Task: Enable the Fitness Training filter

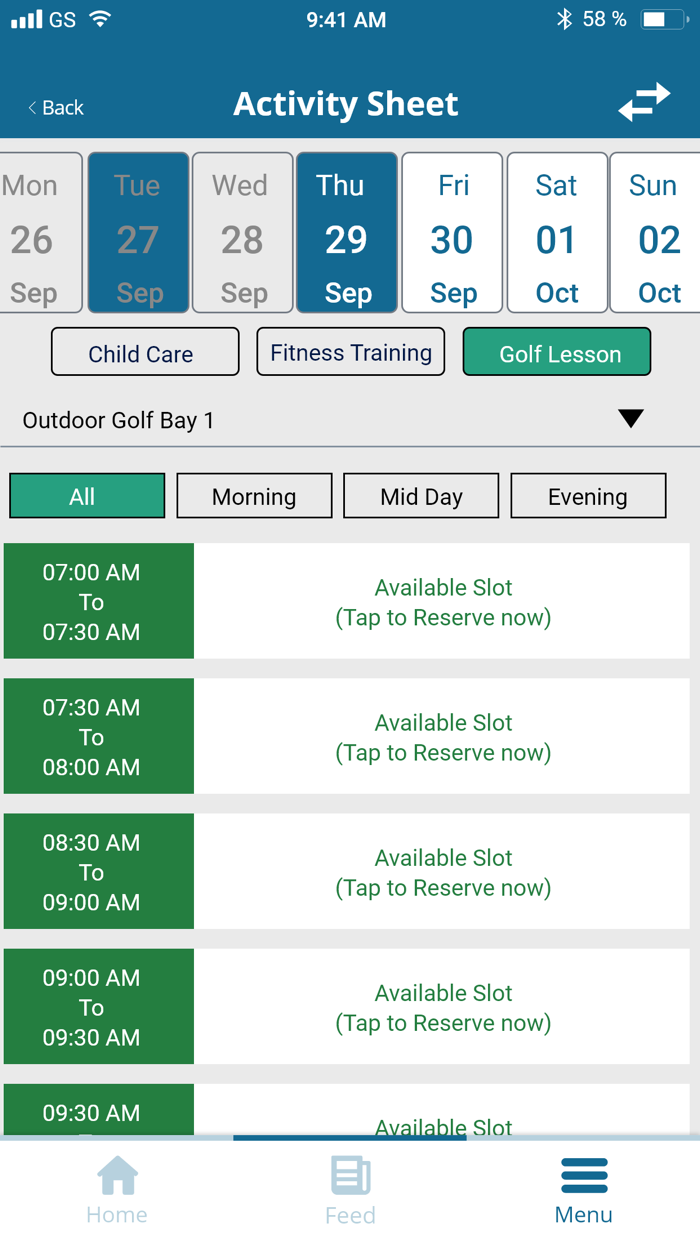Action: coord(350,352)
